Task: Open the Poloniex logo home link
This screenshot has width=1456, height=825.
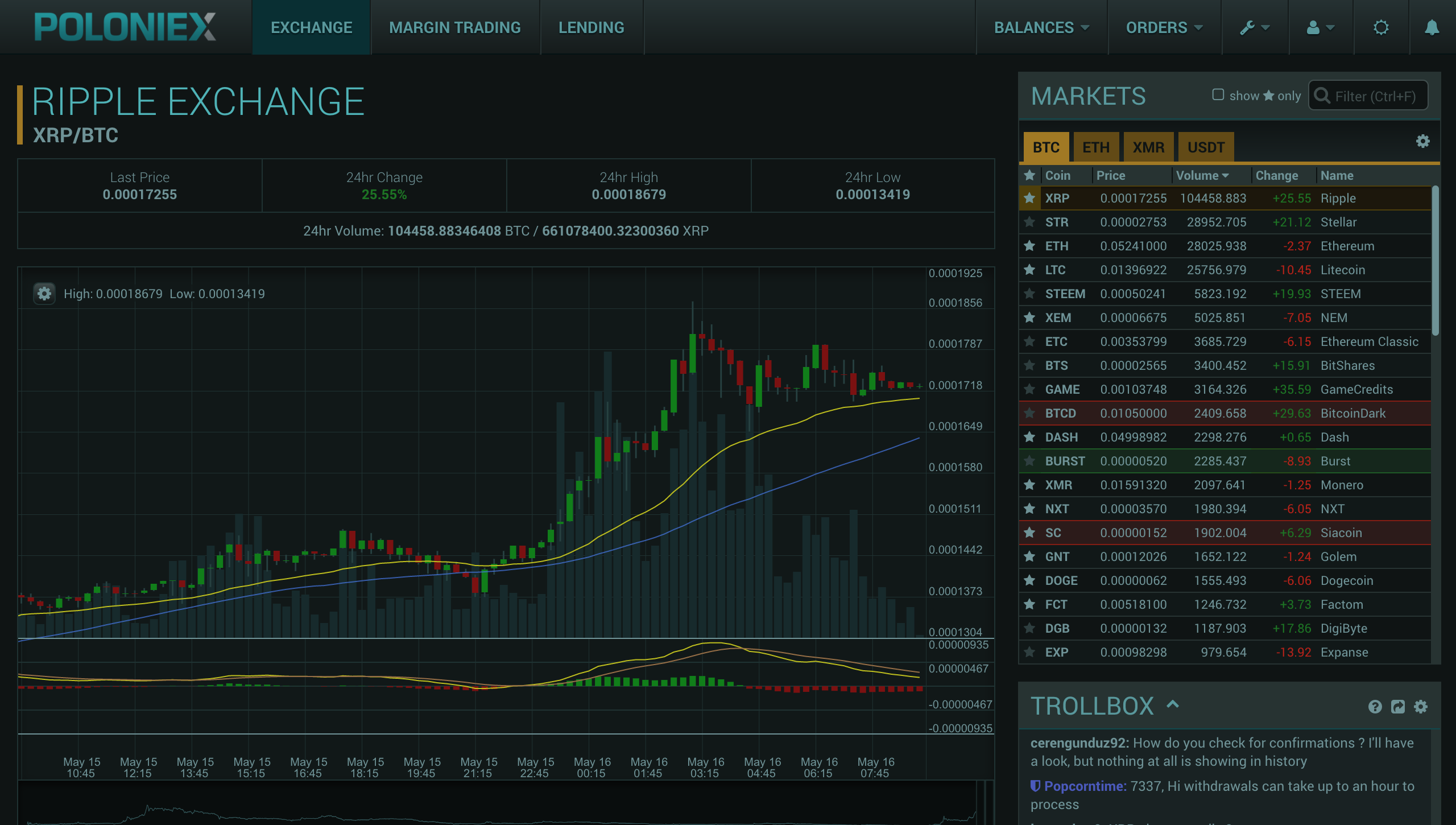Action: click(x=125, y=27)
